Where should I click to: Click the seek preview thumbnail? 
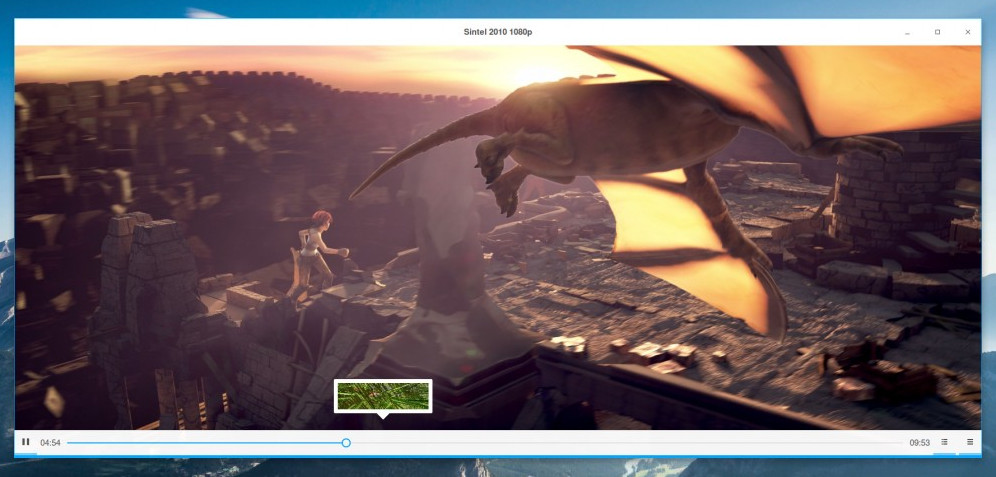click(x=383, y=396)
